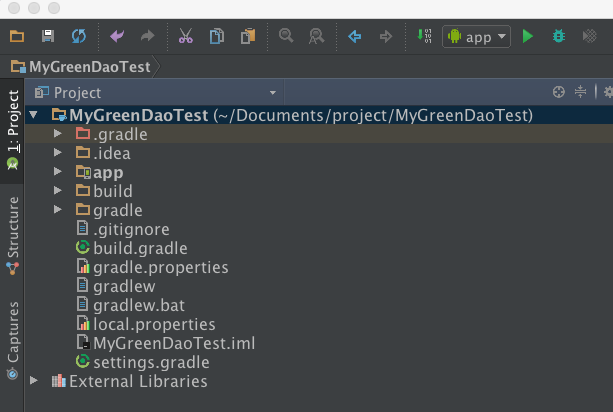Navigate back with the blue arrow
Image resolution: width=613 pixels, height=412 pixels.
354,37
